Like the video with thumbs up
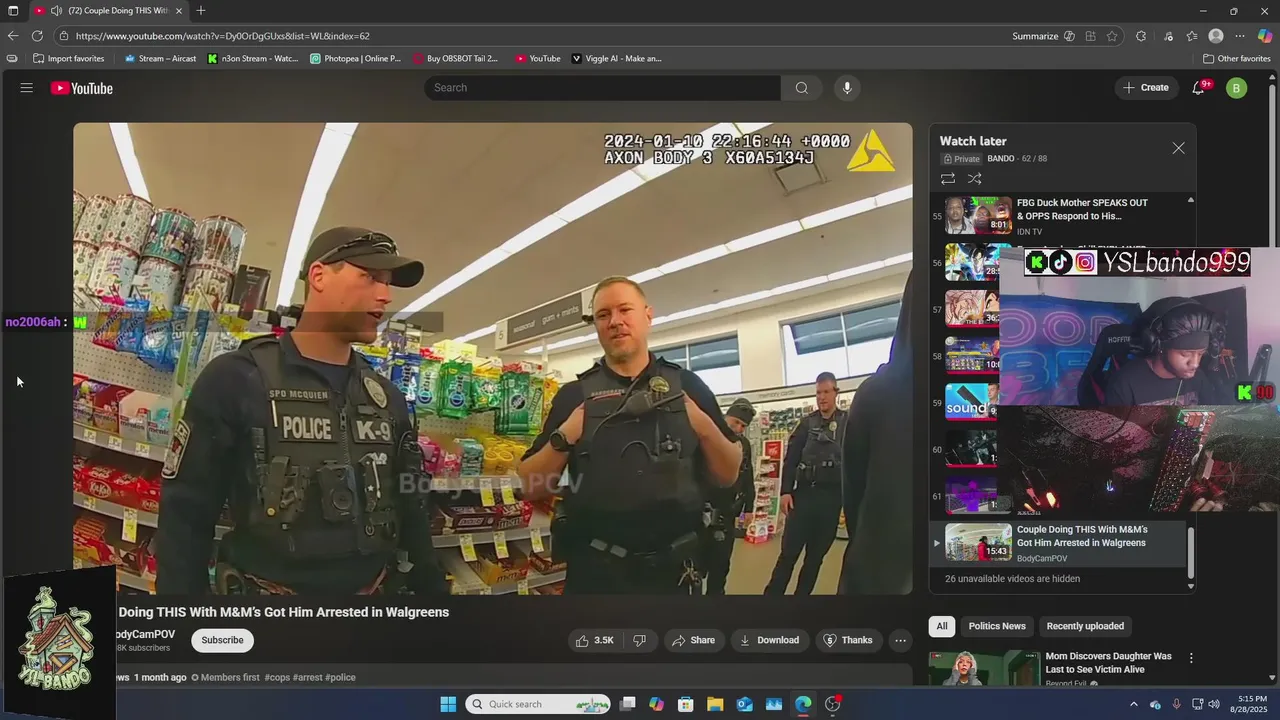Image resolution: width=1280 pixels, height=720 pixels. tap(594, 640)
